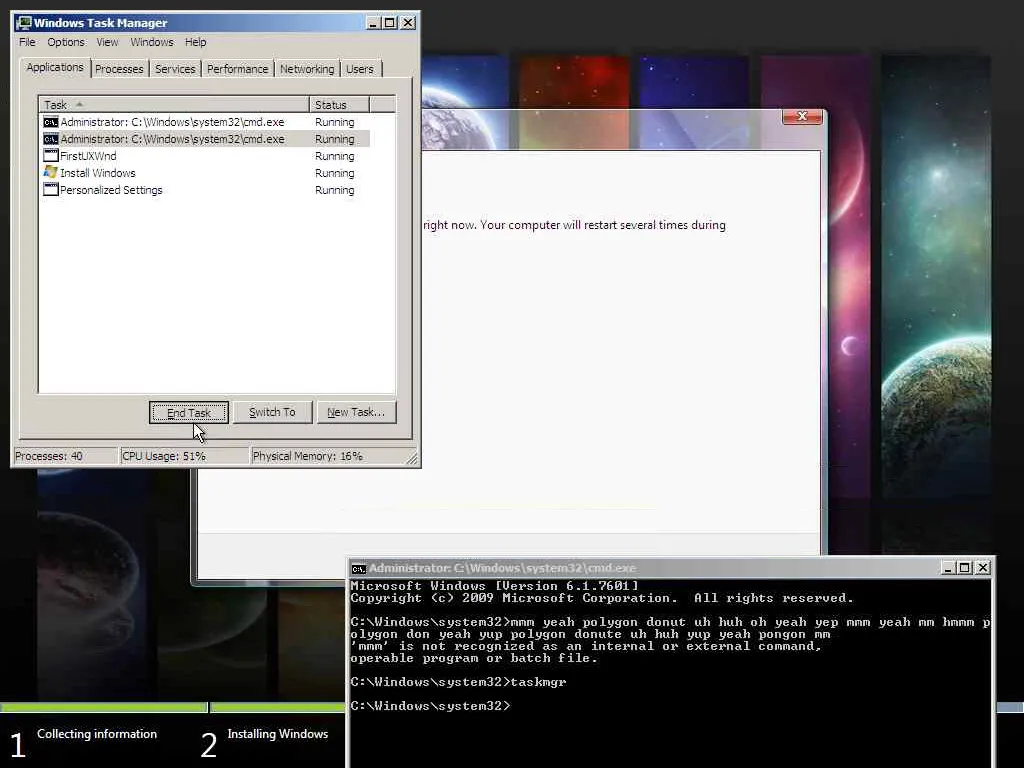The image size is (1024, 768).
Task: Select the FirstUXWnd task
Action: 206,156
